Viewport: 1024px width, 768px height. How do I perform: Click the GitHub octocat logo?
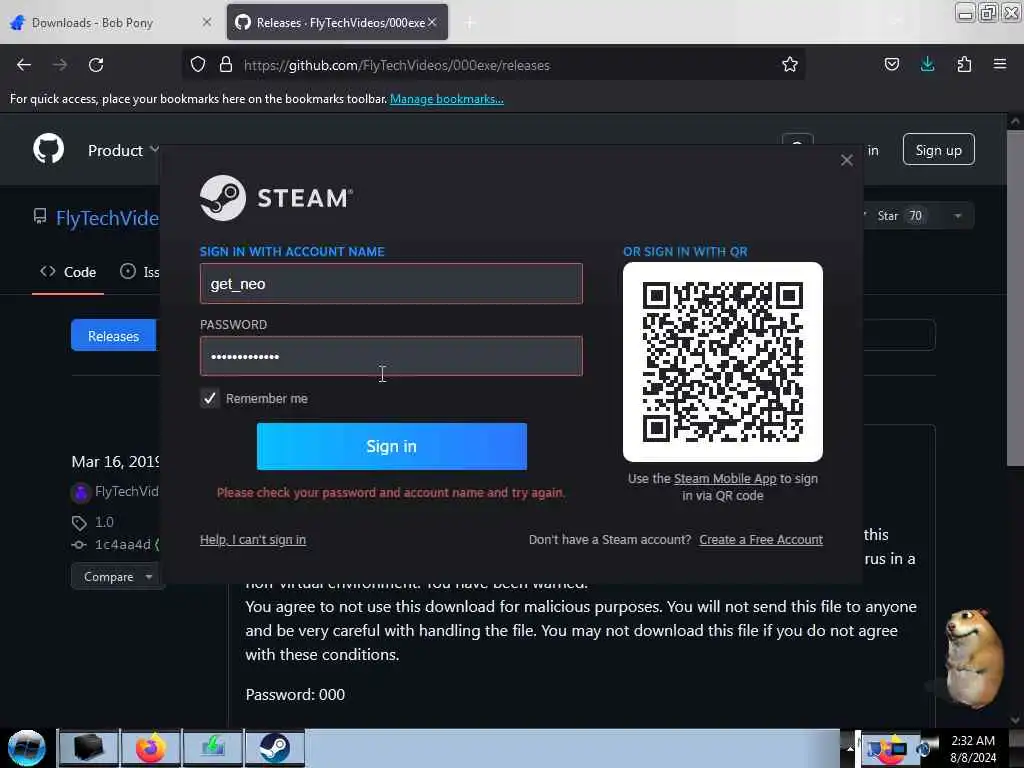pos(49,149)
